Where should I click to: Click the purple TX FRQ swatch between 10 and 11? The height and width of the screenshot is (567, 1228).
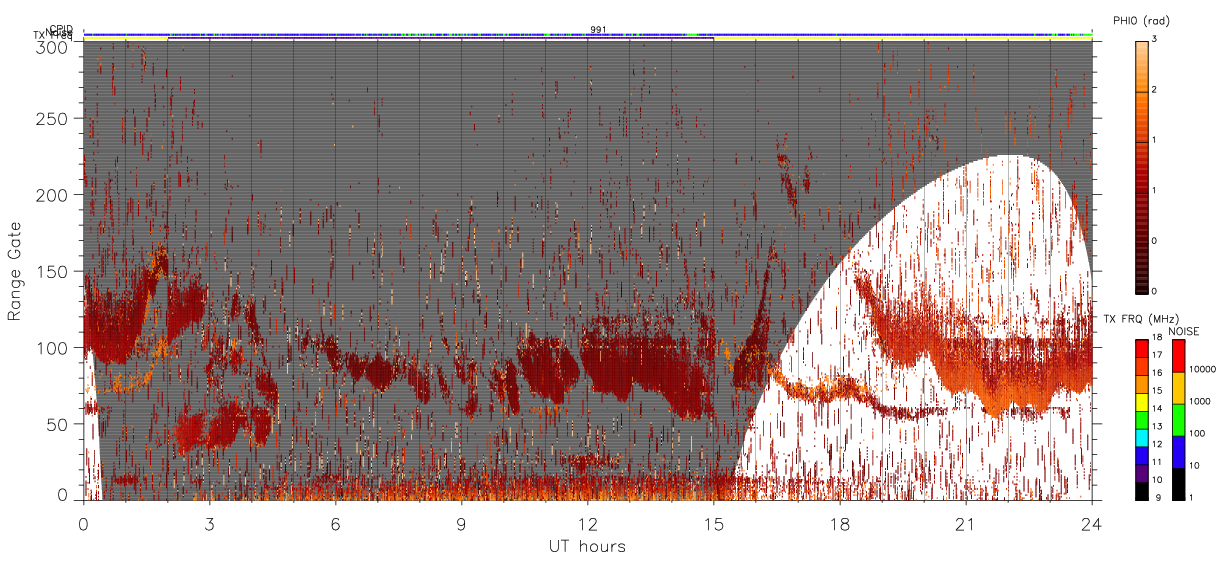tap(1142, 471)
